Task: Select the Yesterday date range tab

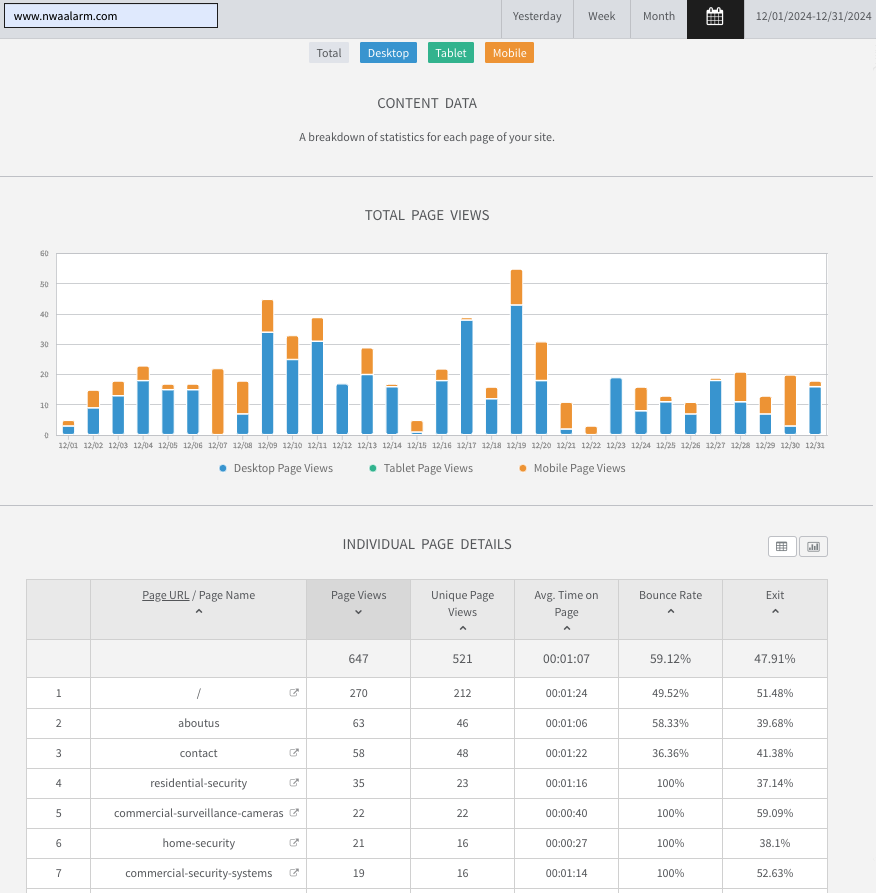Action: click(537, 17)
